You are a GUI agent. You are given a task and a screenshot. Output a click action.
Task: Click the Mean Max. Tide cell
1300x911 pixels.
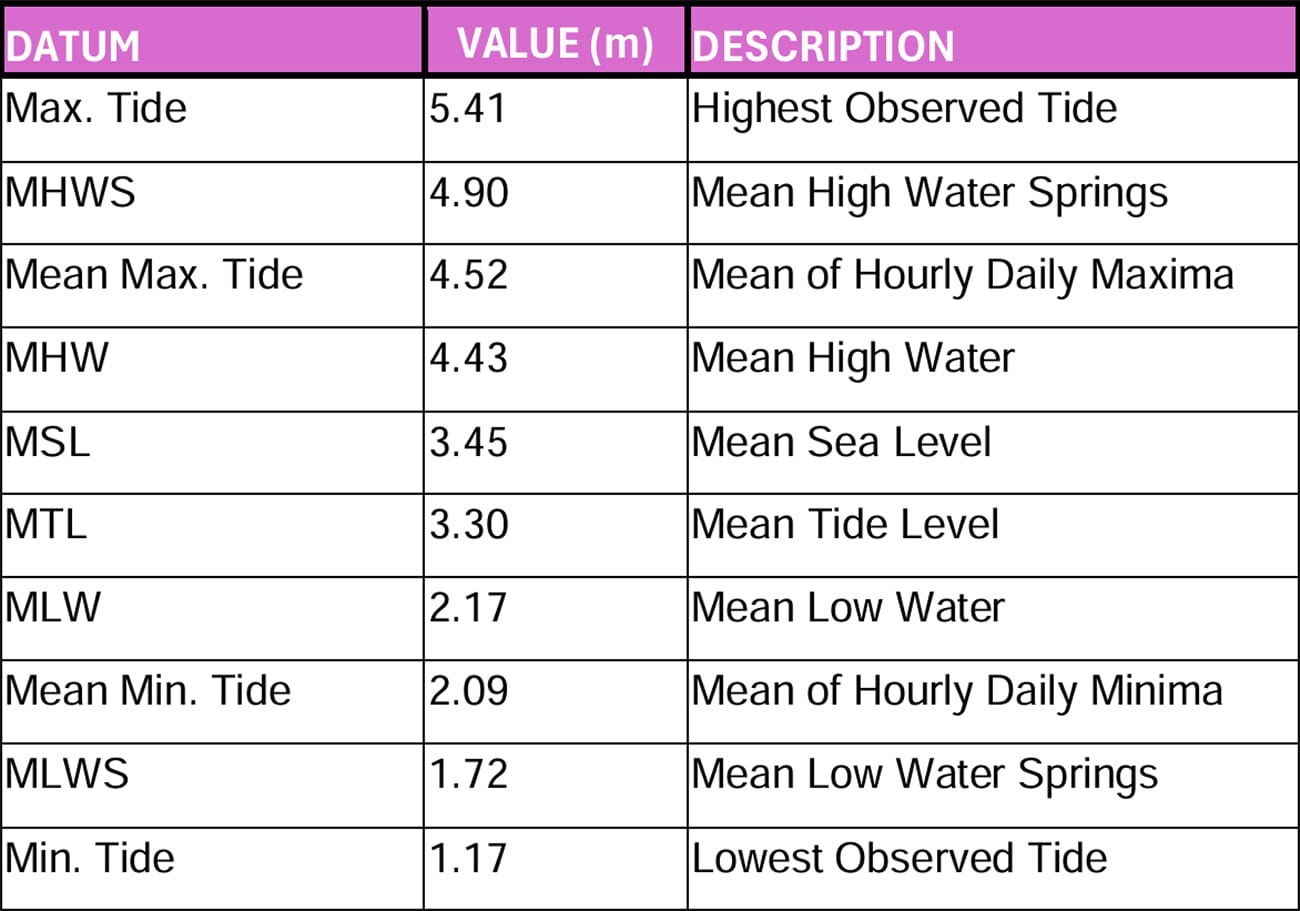pyautogui.click(x=154, y=275)
